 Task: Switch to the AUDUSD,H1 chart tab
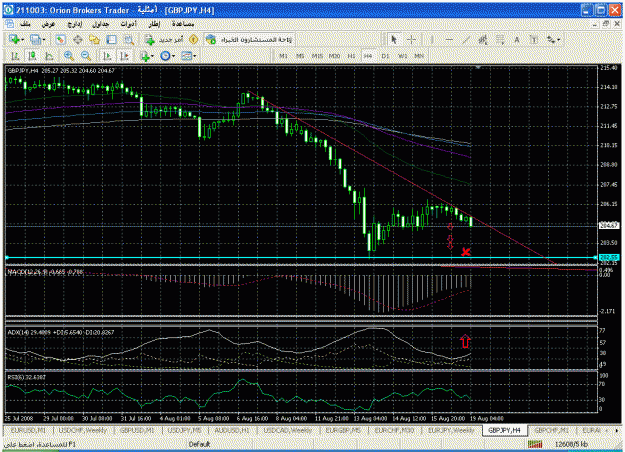click(x=232, y=430)
